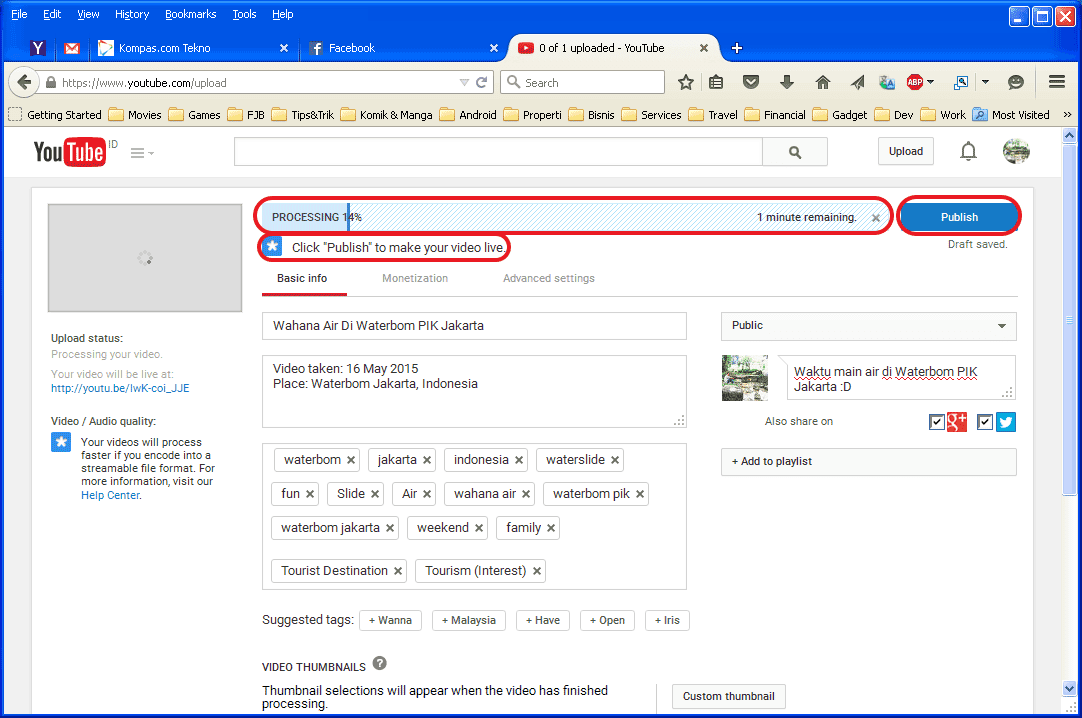Viewport: 1082px width, 718px height.
Task: Toggle Google+ share checkbox
Action: pos(936,422)
